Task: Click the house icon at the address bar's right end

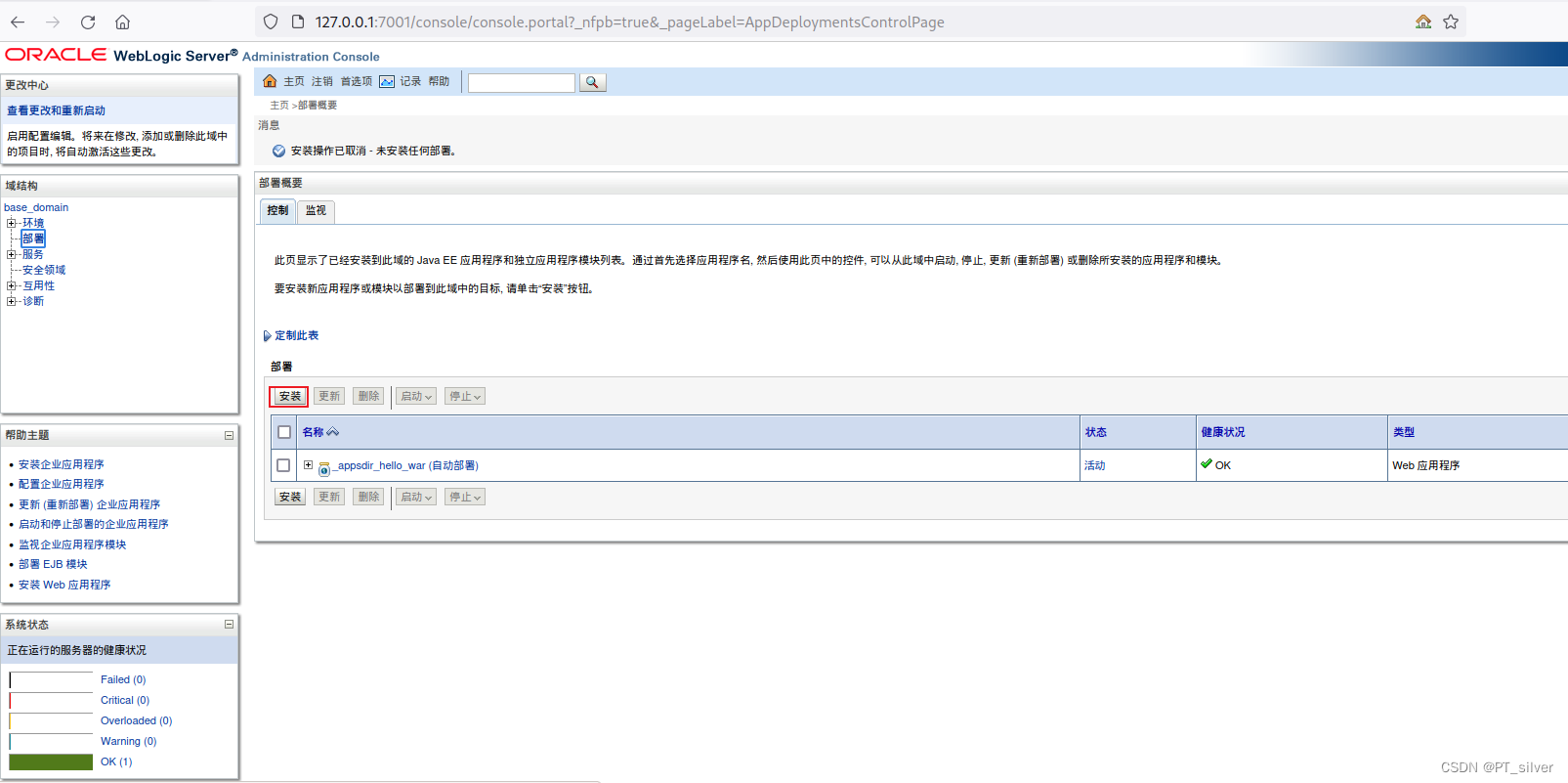Action: click(x=1423, y=22)
